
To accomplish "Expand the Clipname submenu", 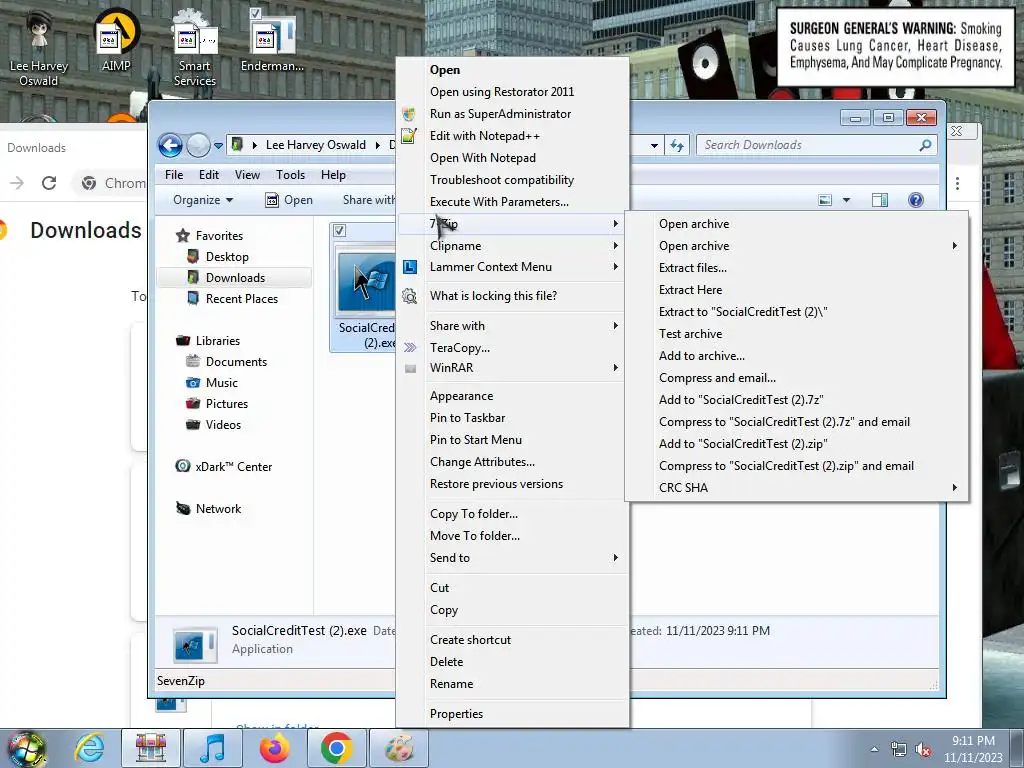I will tap(615, 246).
